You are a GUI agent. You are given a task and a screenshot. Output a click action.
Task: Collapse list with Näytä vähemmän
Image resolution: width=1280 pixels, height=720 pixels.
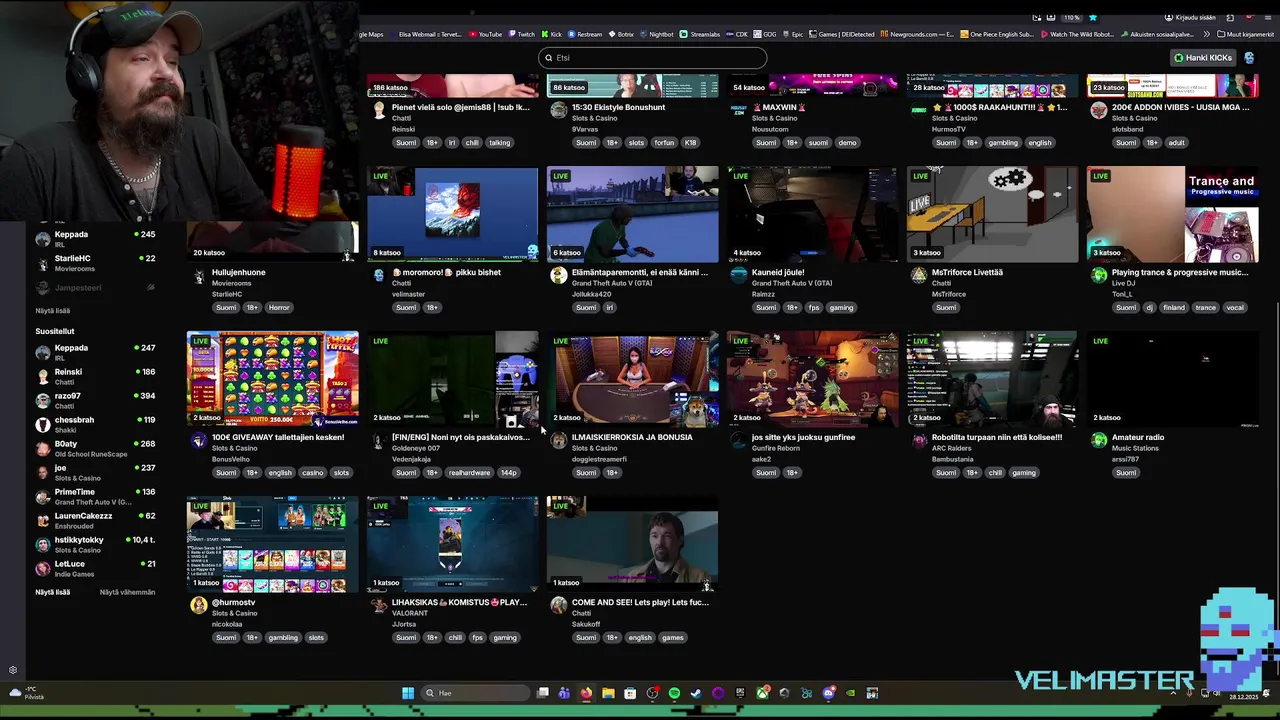click(x=128, y=592)
